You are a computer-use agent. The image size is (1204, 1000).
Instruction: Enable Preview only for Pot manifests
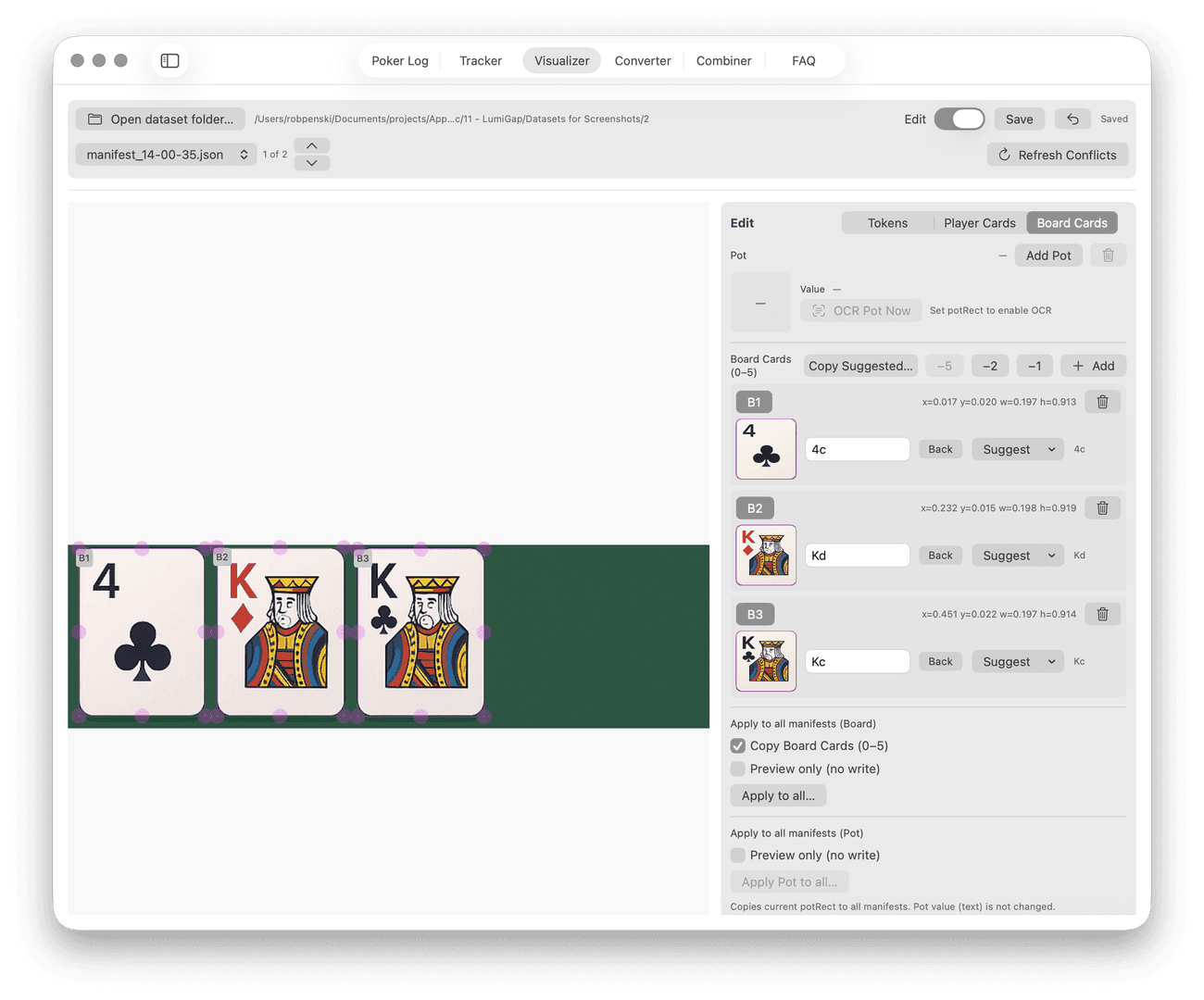(x=738, y=856)
